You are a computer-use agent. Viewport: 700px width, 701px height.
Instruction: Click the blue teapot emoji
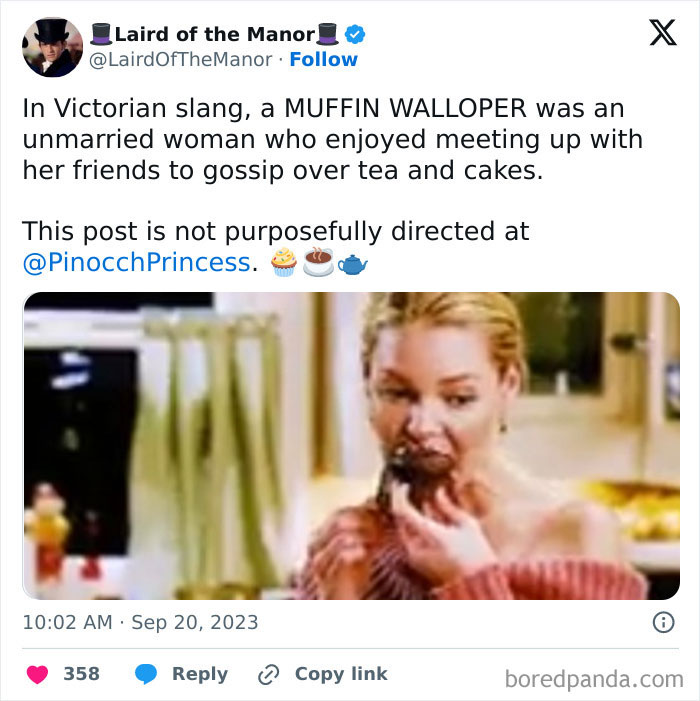(x=352, y=264)
